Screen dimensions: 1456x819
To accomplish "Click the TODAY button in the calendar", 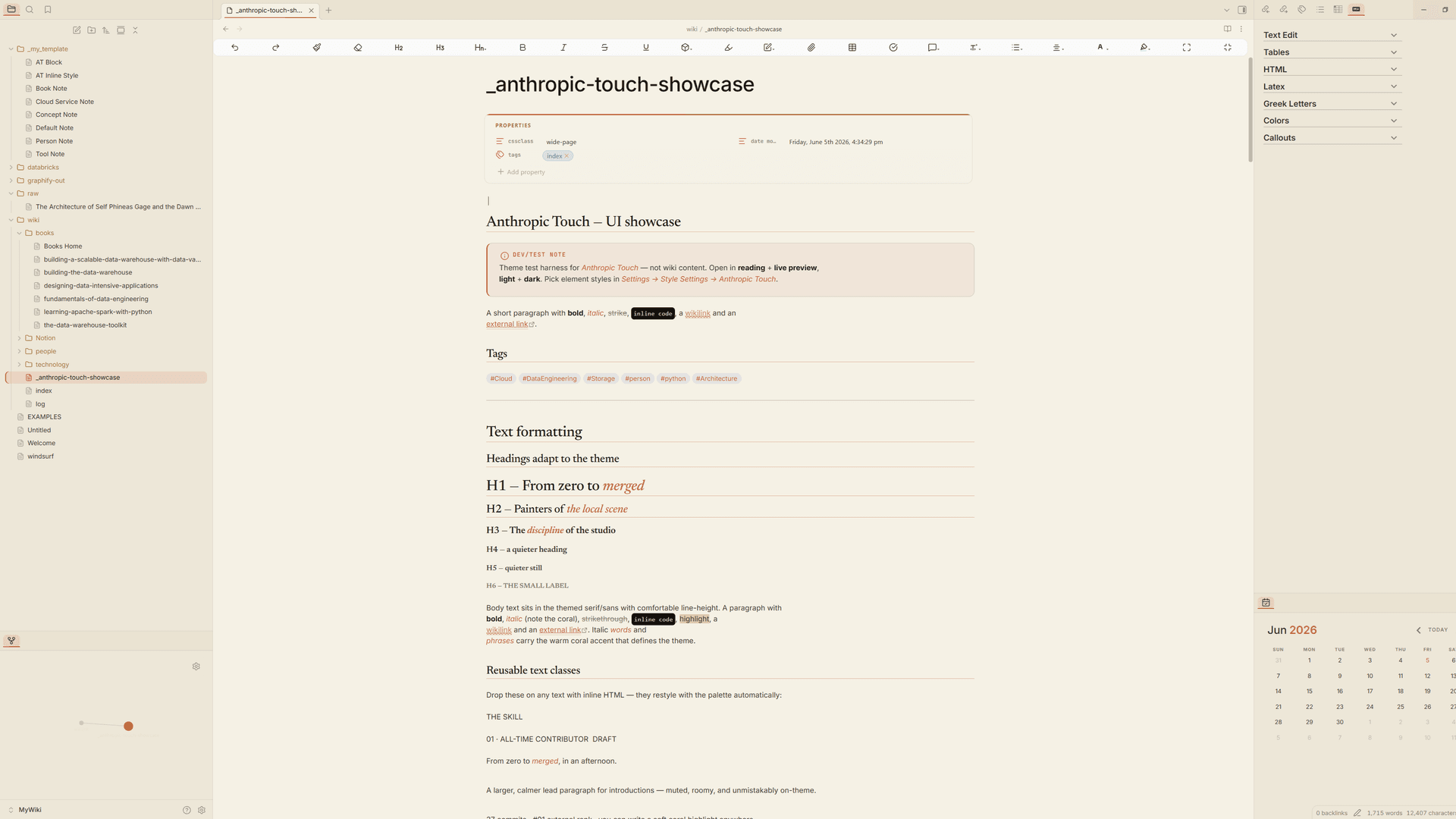I will pyautogui.click(x=1438, y=630).
